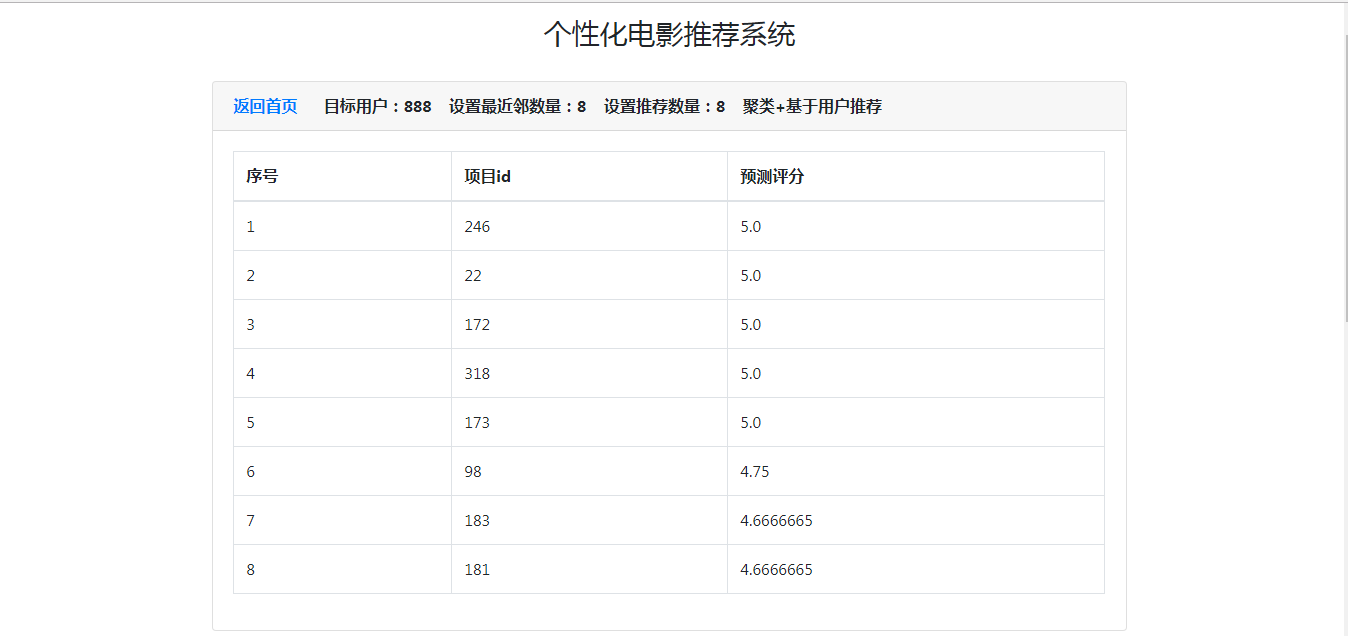This screenshot has width=1348, height=636.
Task: Click the 设置最近邻数量：8 option
Action: pos(519,106)
